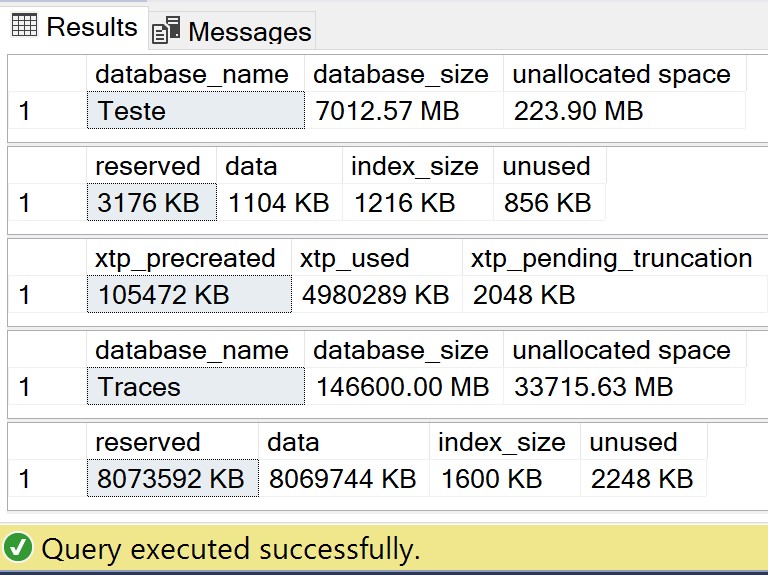Select the 856 KB unused cell
This screenshot has height=575, width=768.
click(x=550, y=202)
